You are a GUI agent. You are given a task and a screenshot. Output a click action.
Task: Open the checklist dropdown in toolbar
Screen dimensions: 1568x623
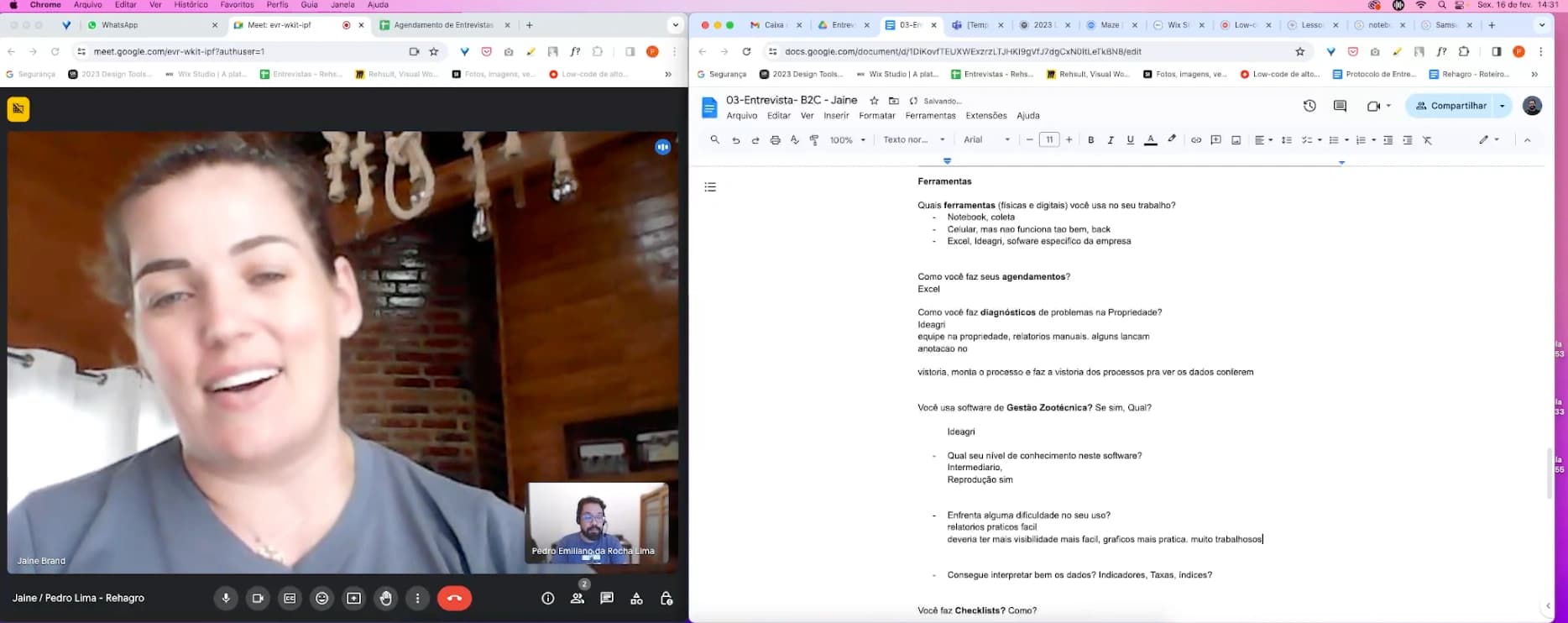pos(1311,140)
